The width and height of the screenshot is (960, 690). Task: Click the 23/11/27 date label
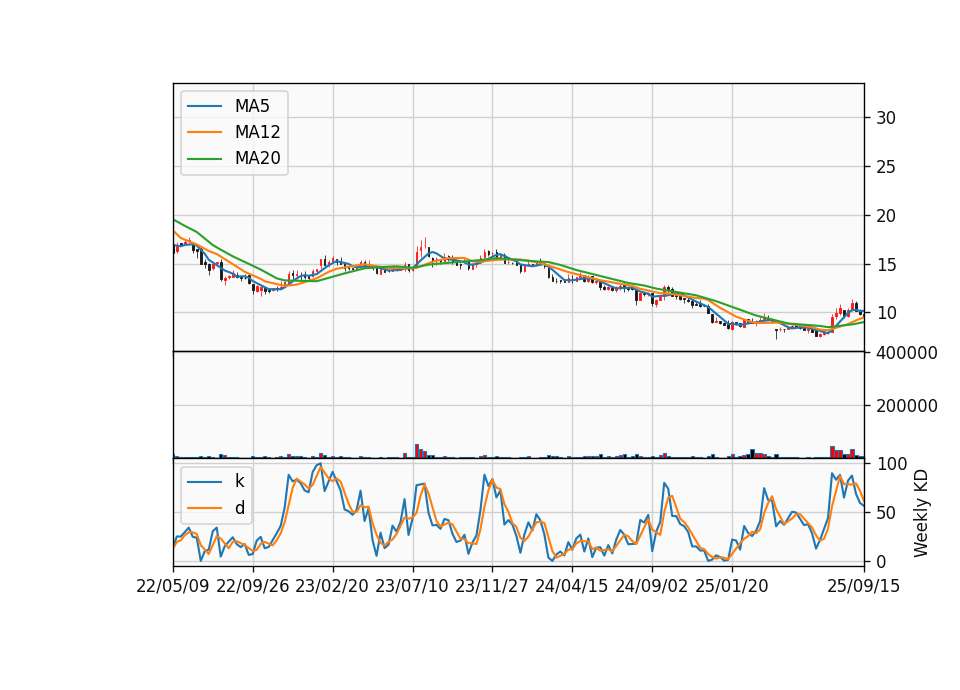coord(492,586)
